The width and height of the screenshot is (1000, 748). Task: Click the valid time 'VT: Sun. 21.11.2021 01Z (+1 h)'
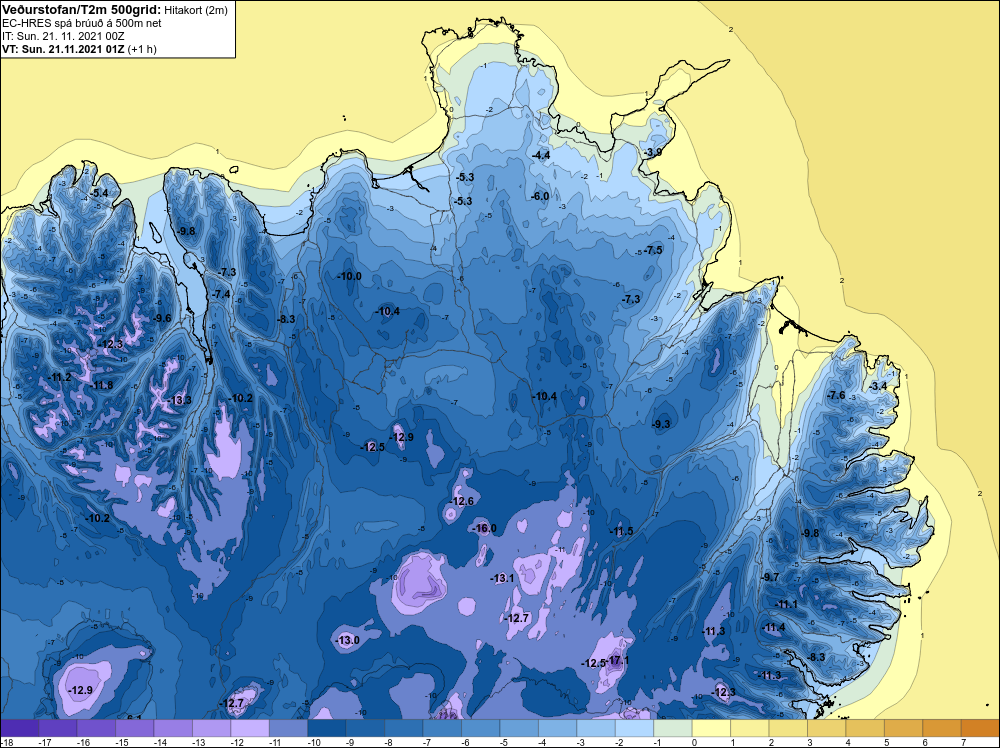point(79,49)
